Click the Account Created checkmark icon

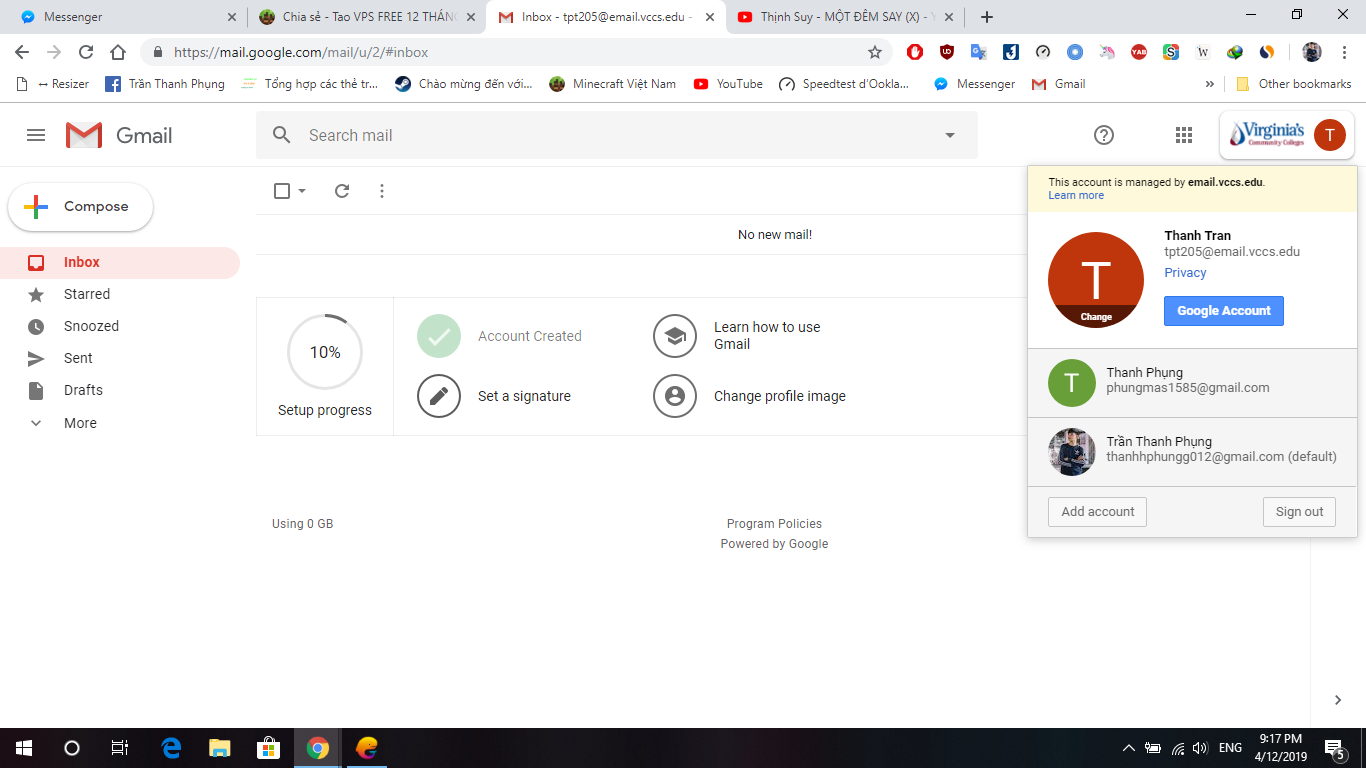439,336
